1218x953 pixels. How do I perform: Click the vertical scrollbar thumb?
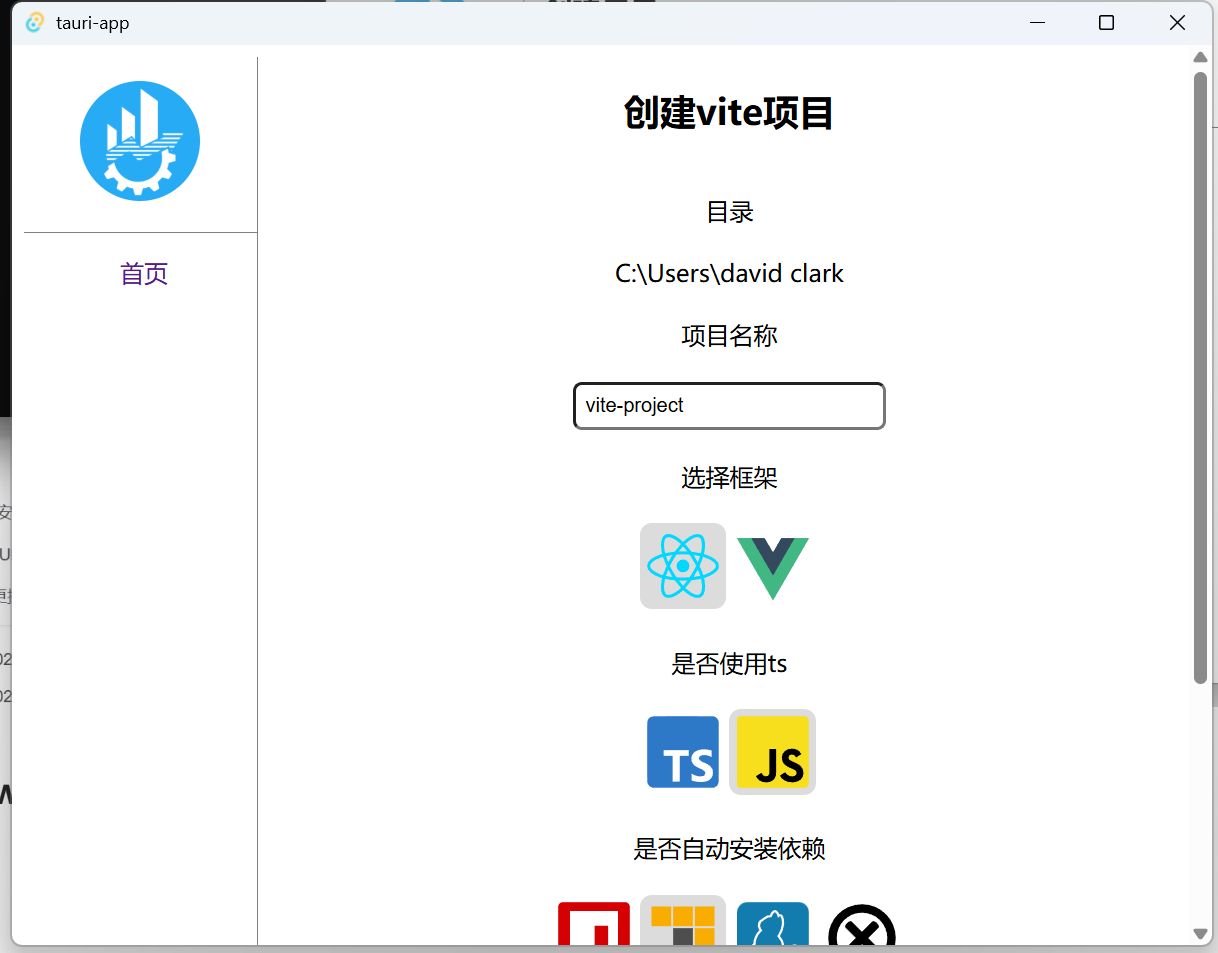pyautogui.click(x=1201, y=377)
